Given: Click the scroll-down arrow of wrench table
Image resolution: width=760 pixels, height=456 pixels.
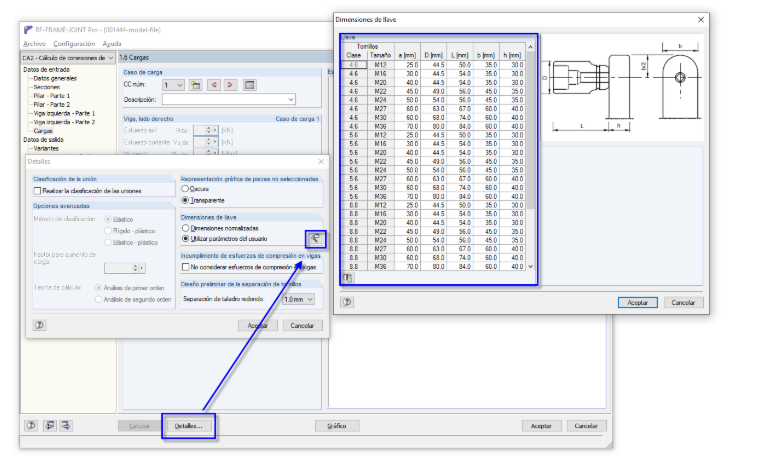Looking at the screenshot, I should click(x=530, y=267).
